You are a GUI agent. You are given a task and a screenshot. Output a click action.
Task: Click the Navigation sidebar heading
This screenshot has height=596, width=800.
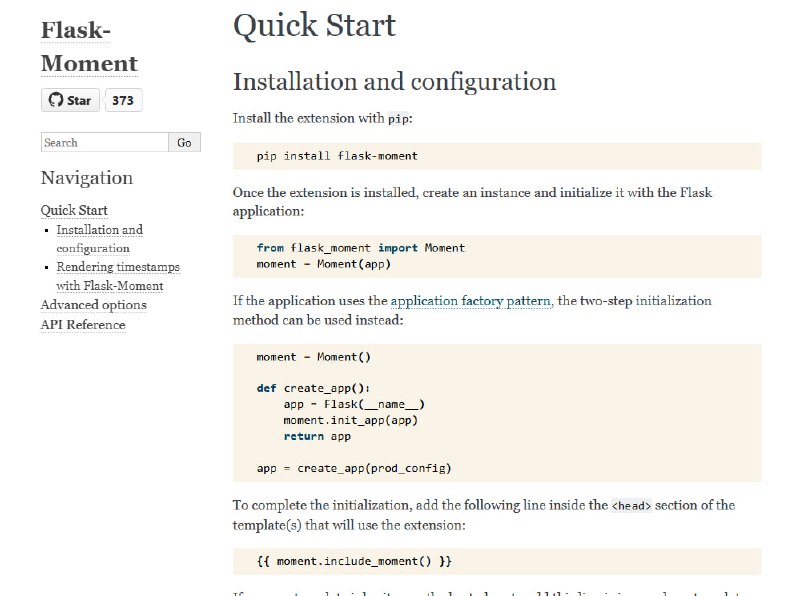87,178
